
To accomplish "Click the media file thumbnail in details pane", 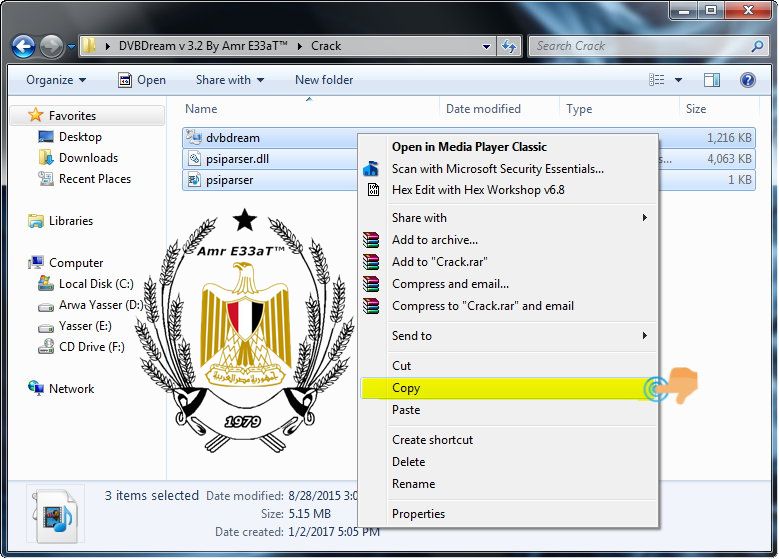I will 55,514.
